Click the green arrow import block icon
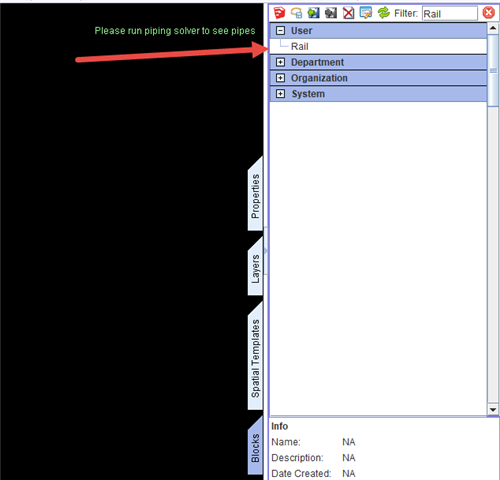This screenshot has width=500, height=480. [x=313, y=13]
